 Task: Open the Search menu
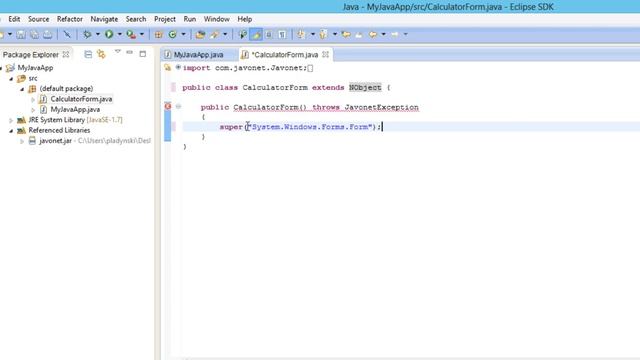coord(136,19)
